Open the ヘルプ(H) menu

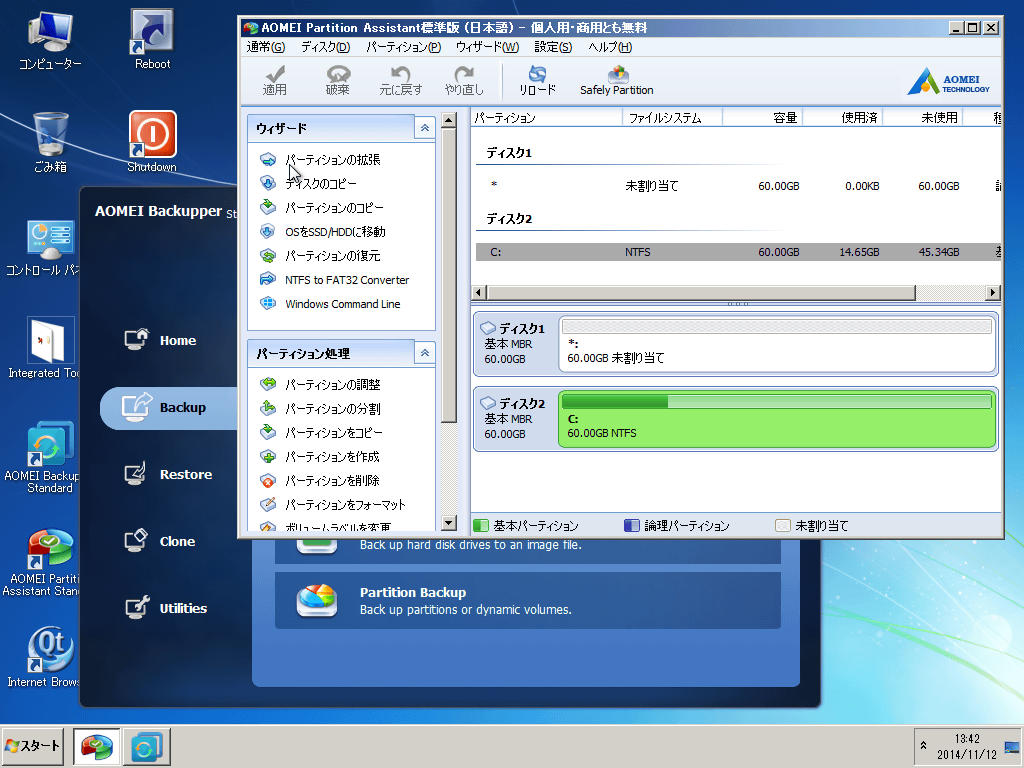[610, 47]
